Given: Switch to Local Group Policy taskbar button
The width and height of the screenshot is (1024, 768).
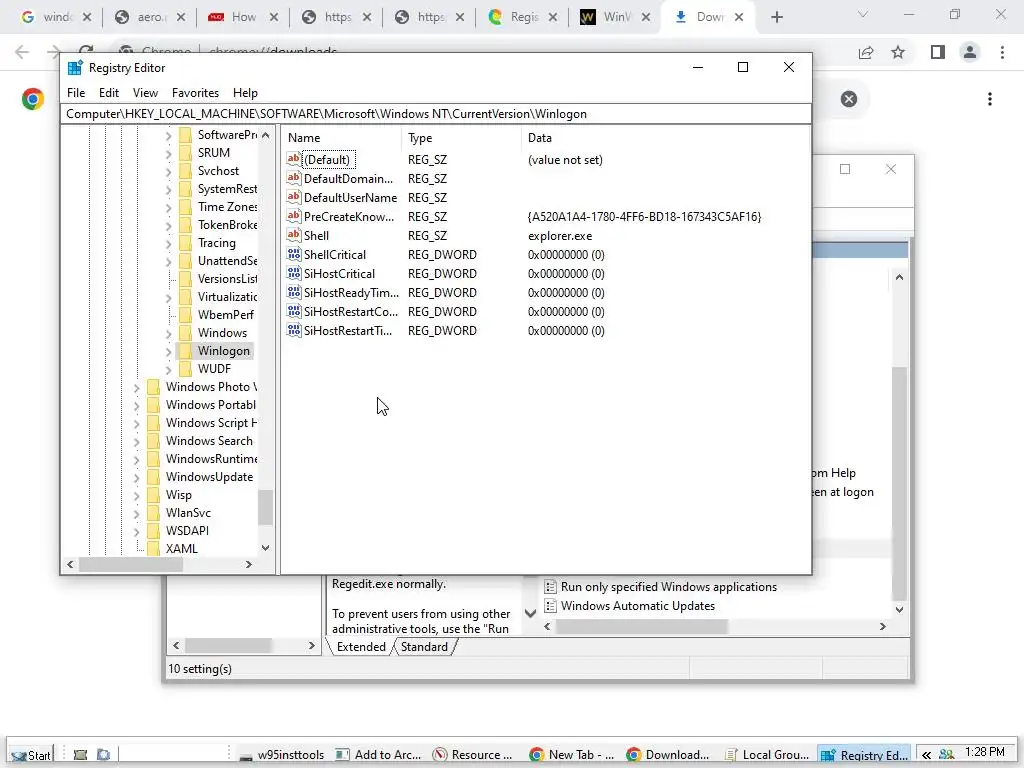Looking at the screenshot, I should pyautogui.click(x=768, y=755).
